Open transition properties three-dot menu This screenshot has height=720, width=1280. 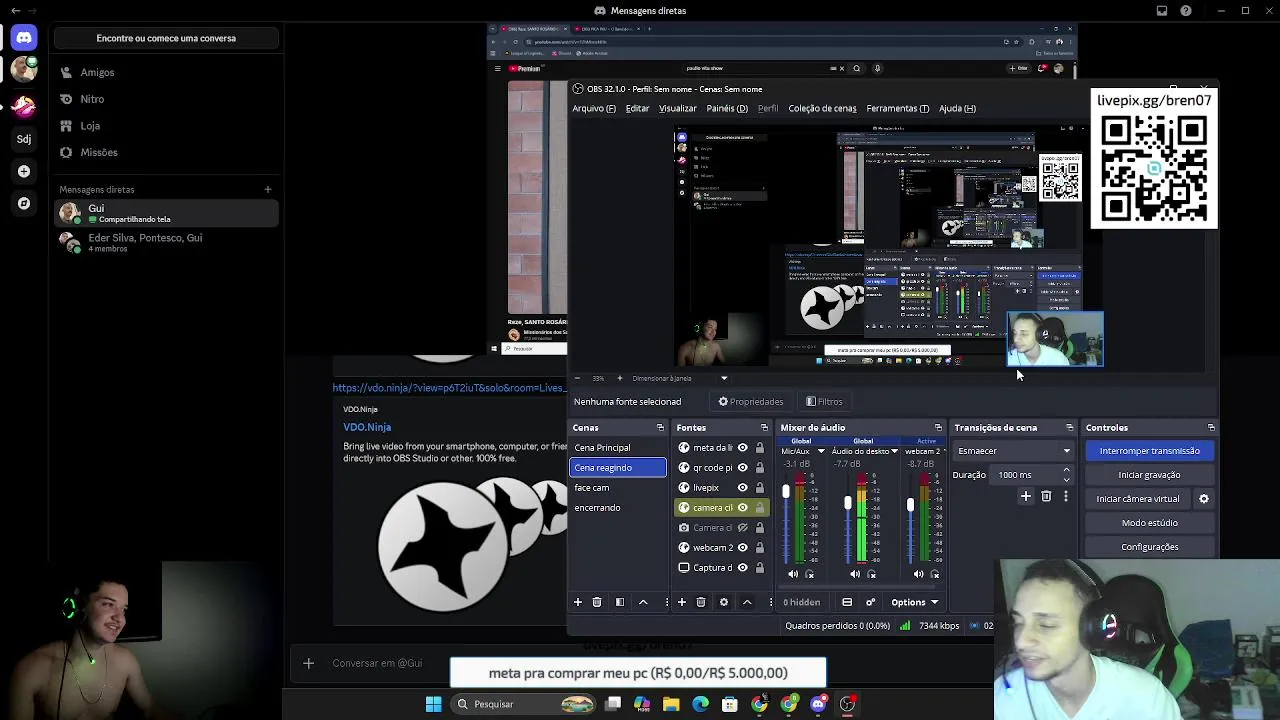[1066, 496]
